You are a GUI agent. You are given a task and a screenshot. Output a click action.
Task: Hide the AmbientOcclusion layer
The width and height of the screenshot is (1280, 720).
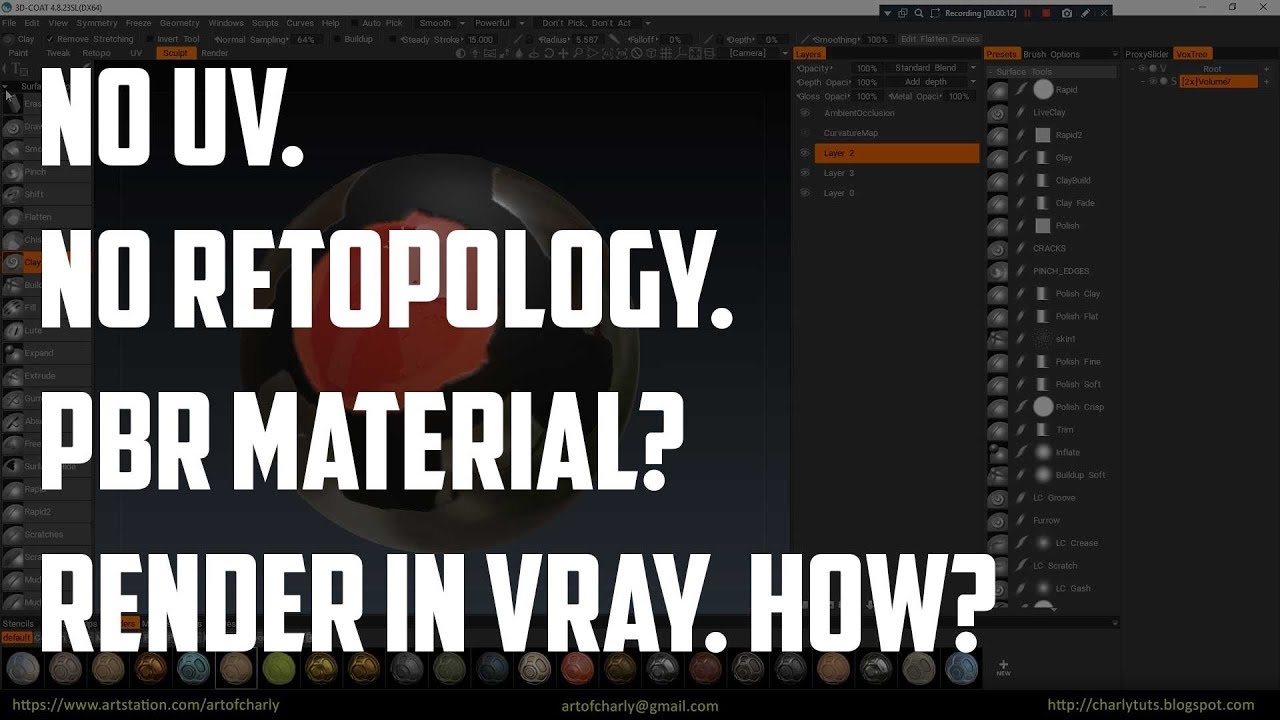[804, 113]
